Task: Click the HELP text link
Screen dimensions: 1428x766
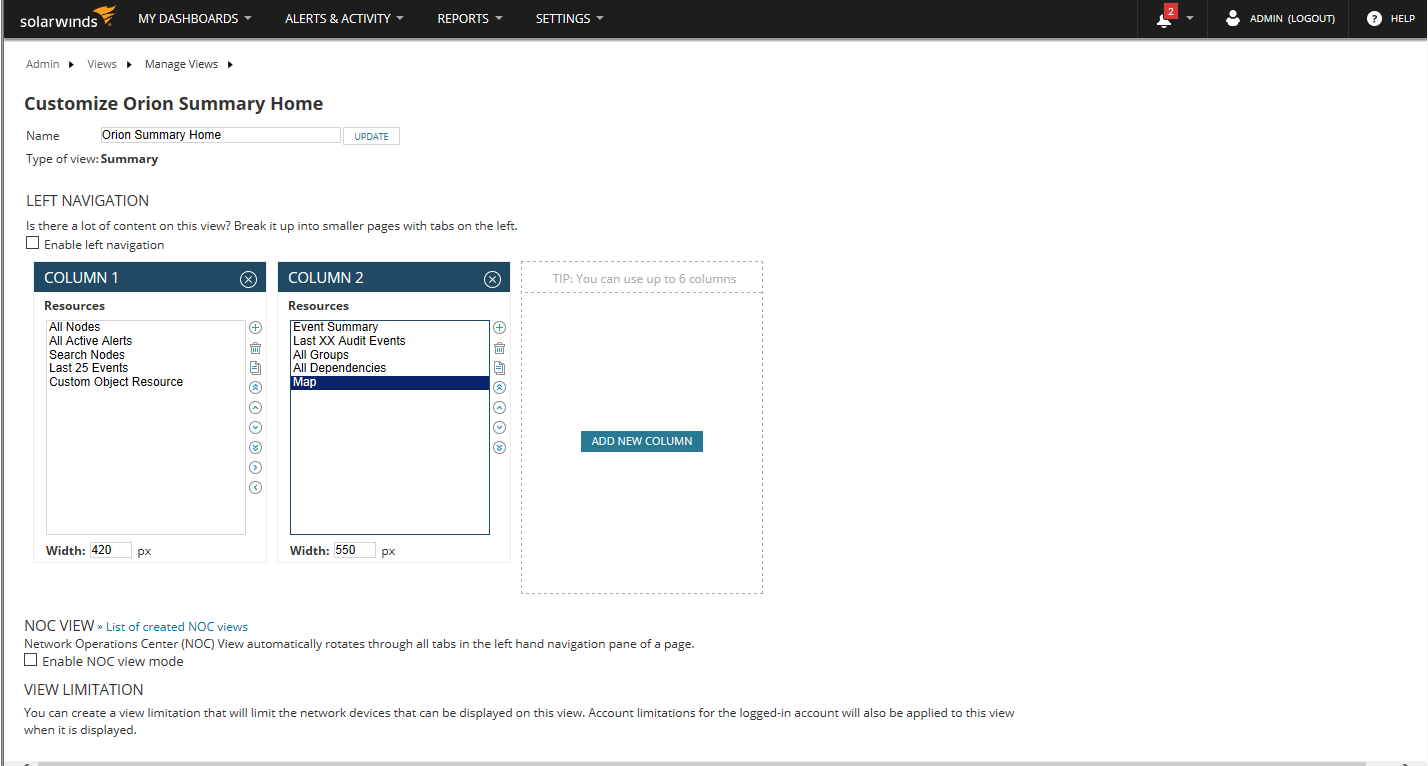Action: pos(1402,18)
